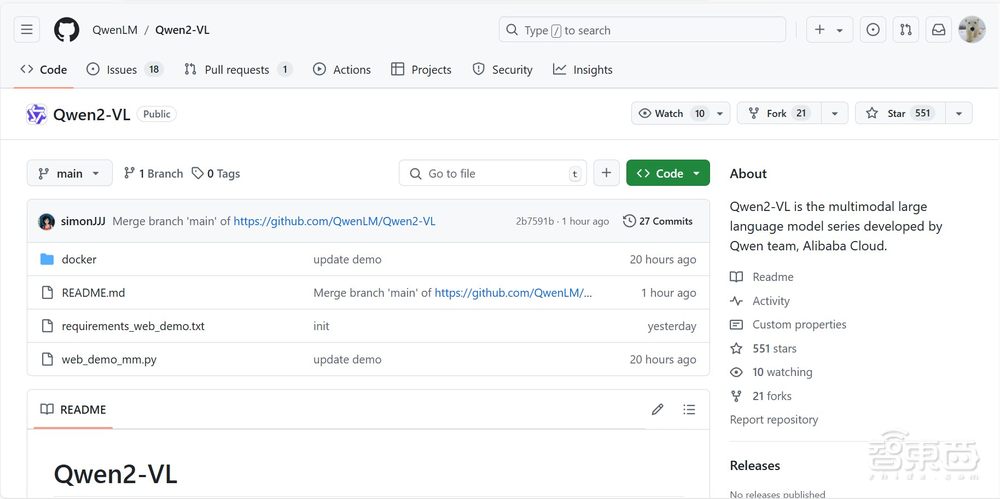The image size is (1000, 499).
Task: Open the 27 Commits history link
Action: tap(658, 221)
